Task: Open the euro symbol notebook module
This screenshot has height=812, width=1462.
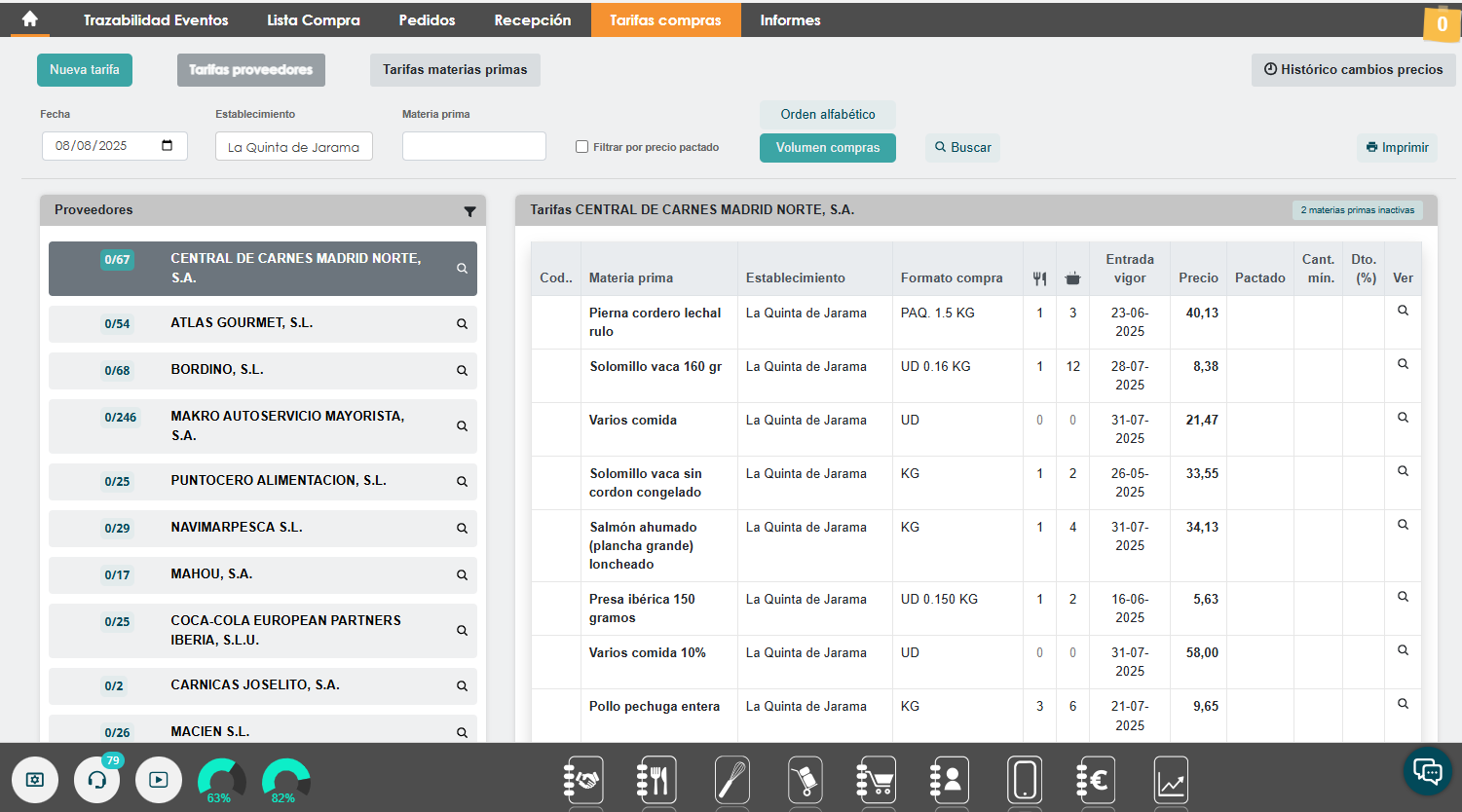Action: 1096,780
